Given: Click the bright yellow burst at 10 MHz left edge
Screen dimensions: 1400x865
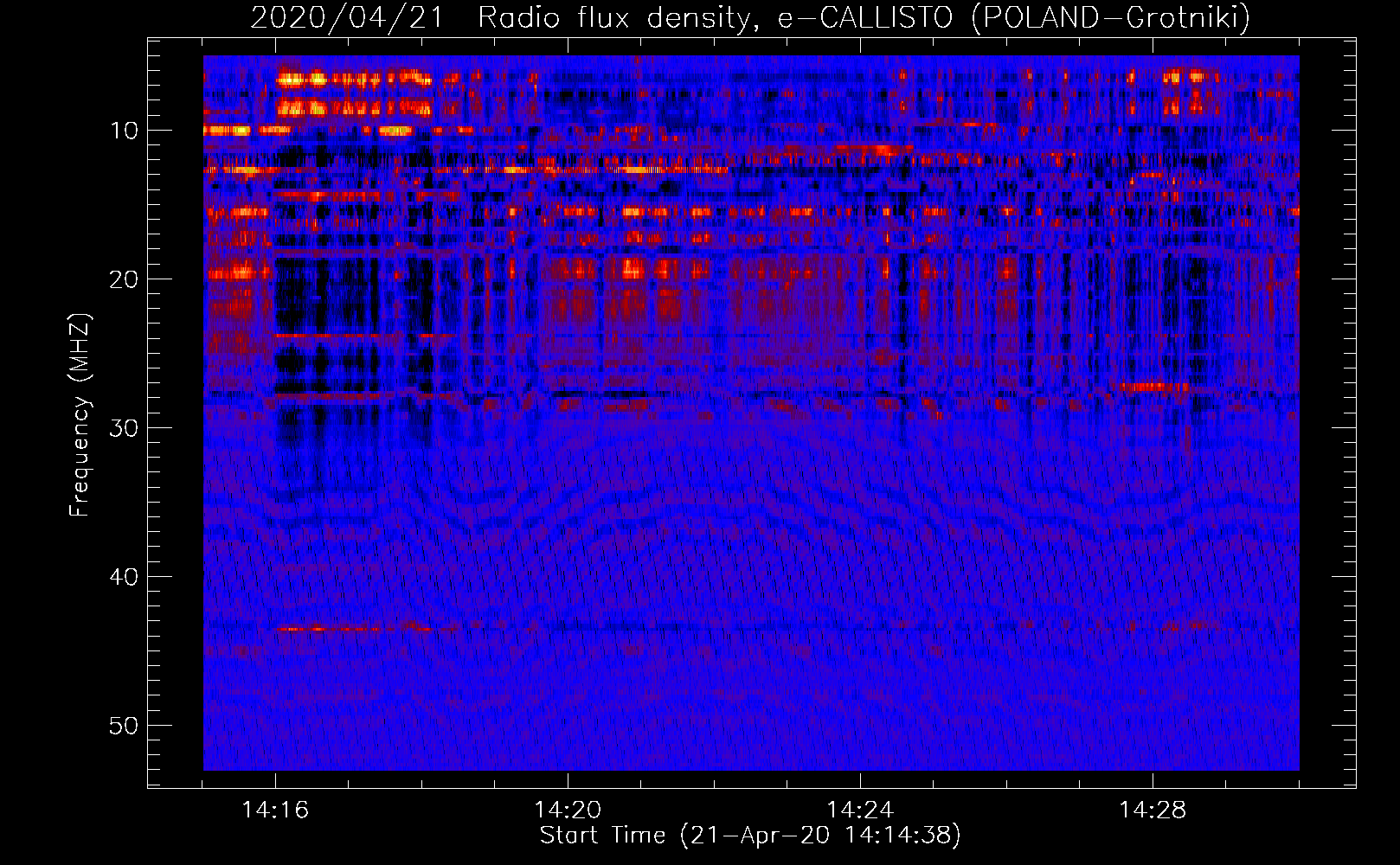Looking at the screenshot, I should (227, 131).
